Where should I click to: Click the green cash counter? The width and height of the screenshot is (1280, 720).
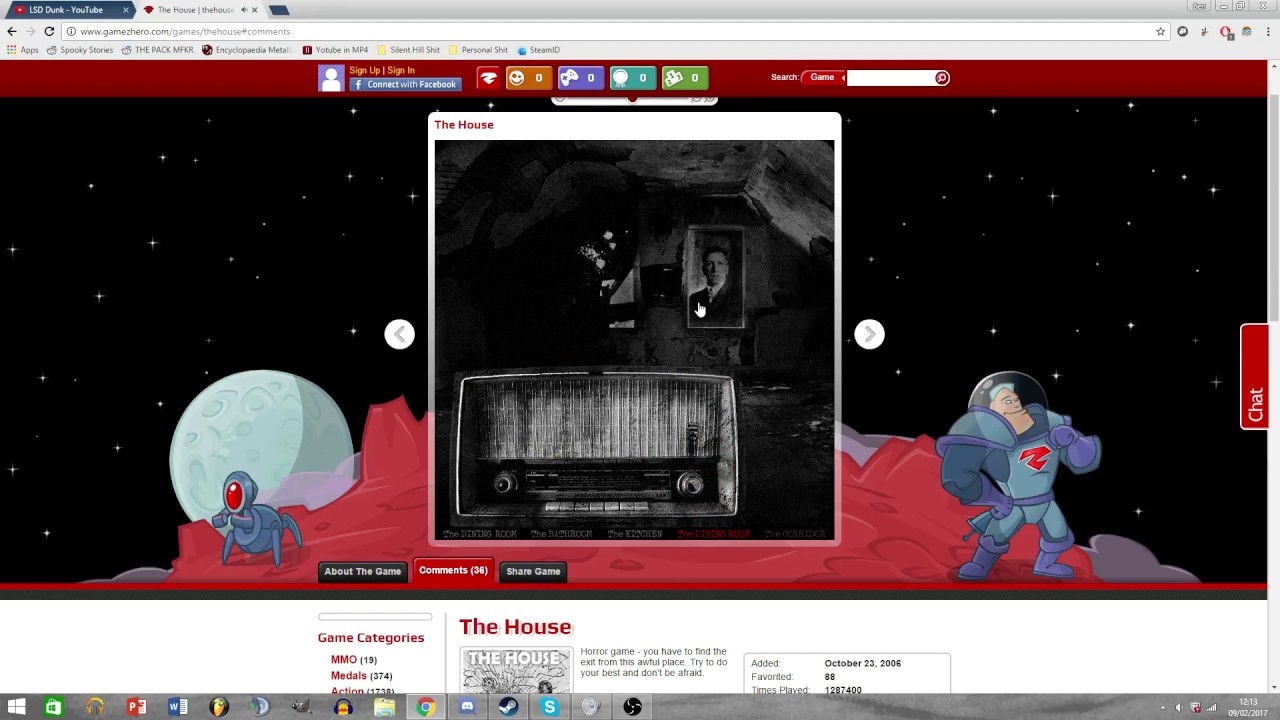pos(685,78)
